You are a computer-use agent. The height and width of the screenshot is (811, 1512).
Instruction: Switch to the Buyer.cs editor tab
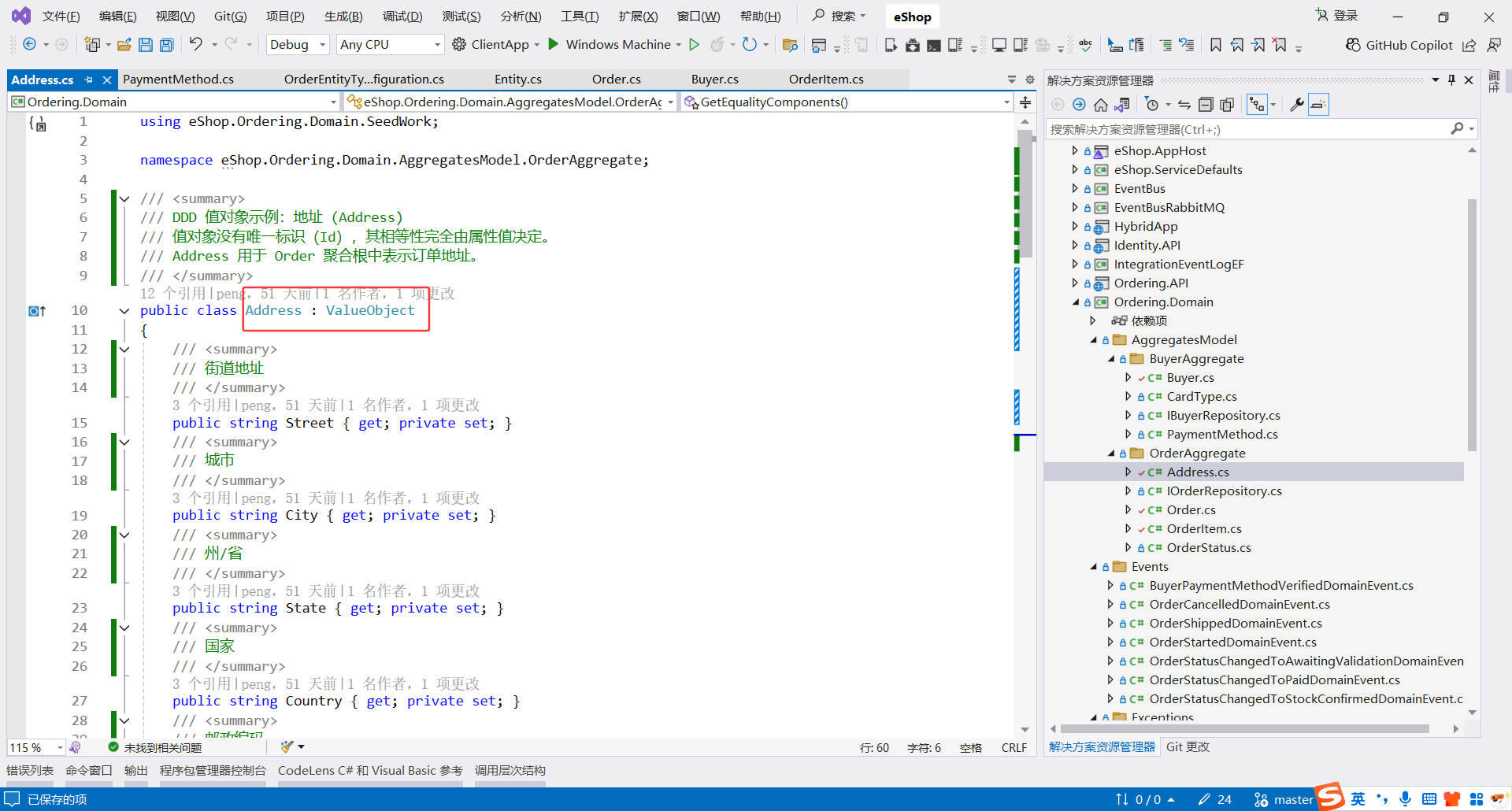[715, 80]
